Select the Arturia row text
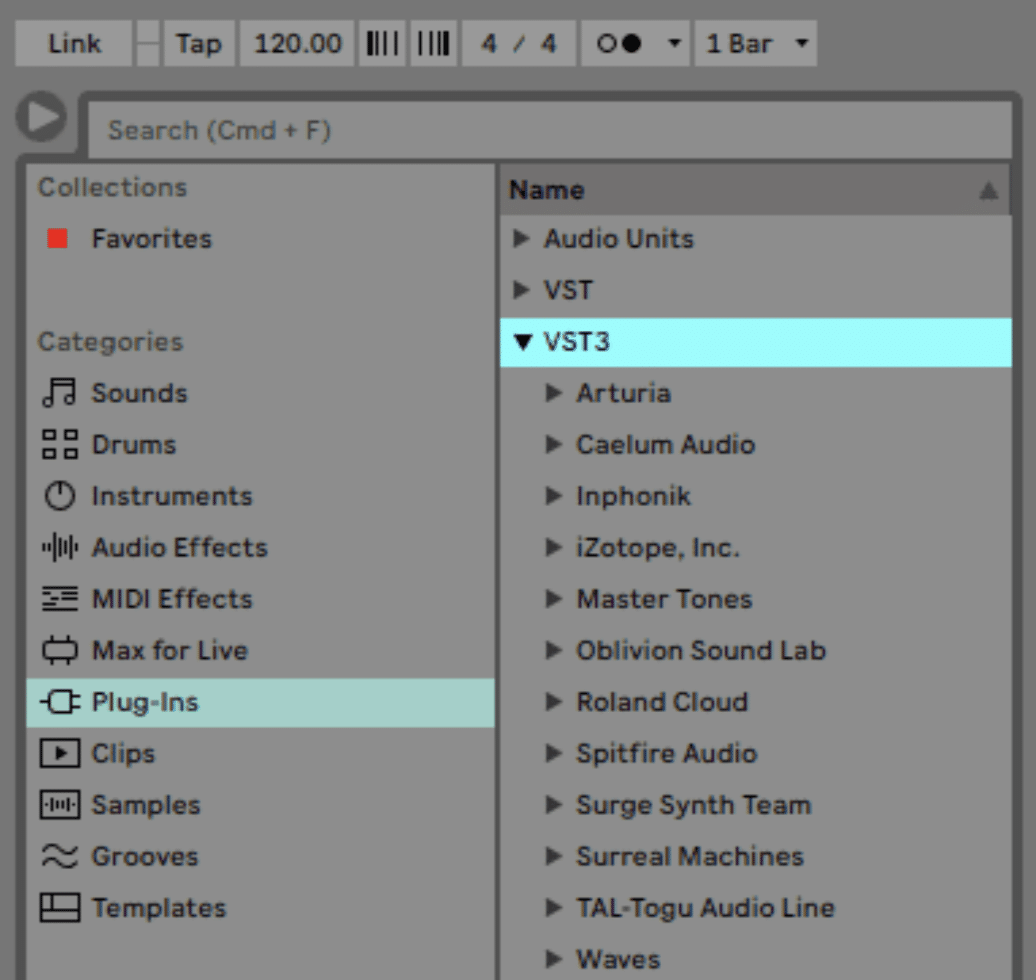Viewport: 1036px width, 980px height. [623, 393]
